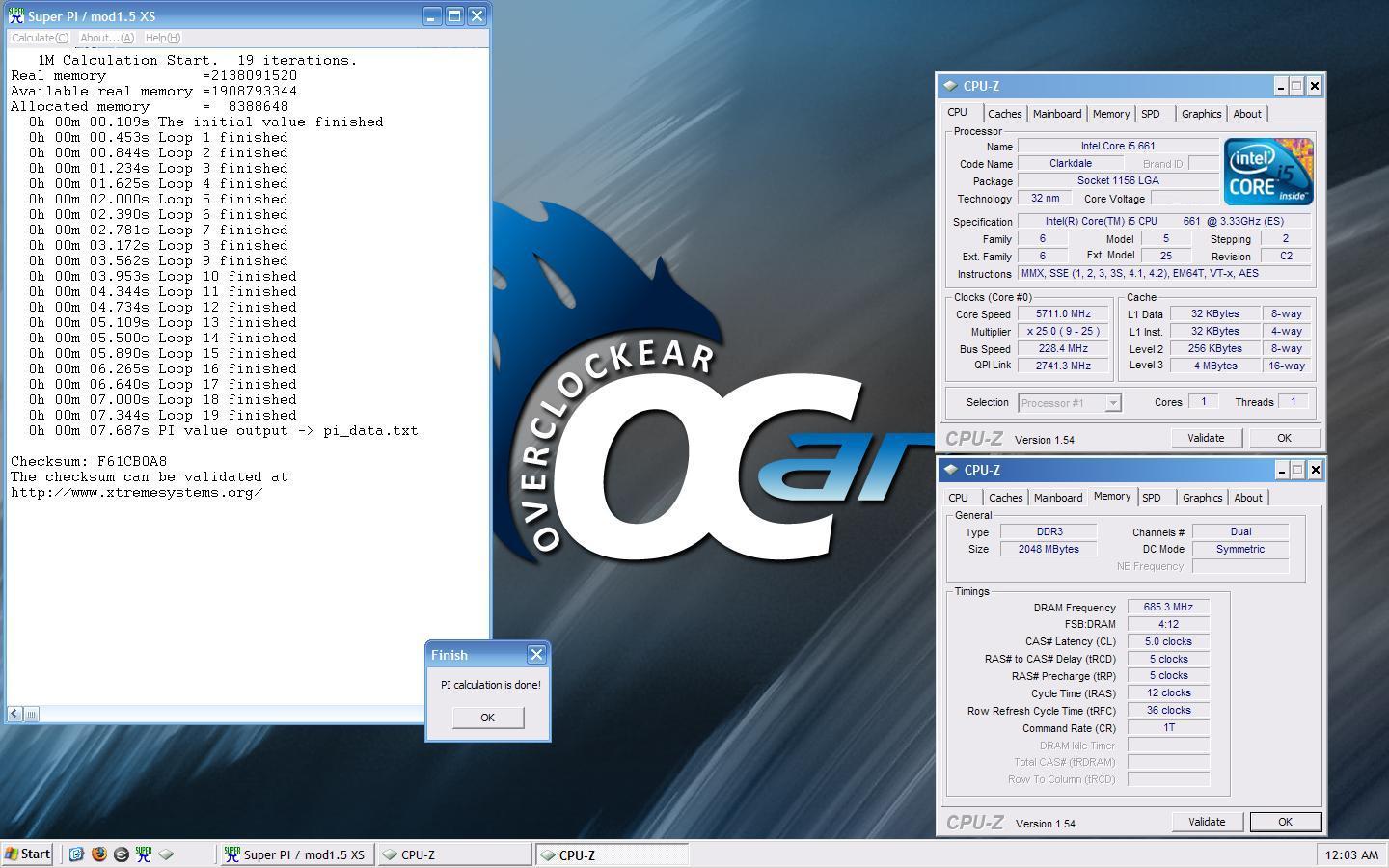Click the Intel Core i5 logo in CPU-Z
The width and height of the screenshot is (1389, 868).
1268,172
